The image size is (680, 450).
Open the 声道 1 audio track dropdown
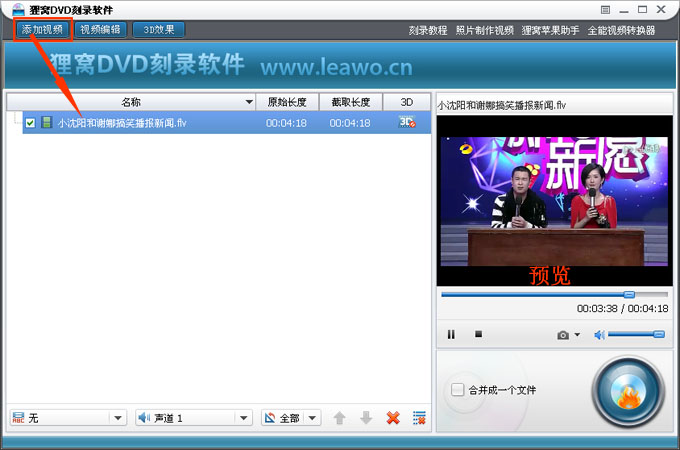194,418
